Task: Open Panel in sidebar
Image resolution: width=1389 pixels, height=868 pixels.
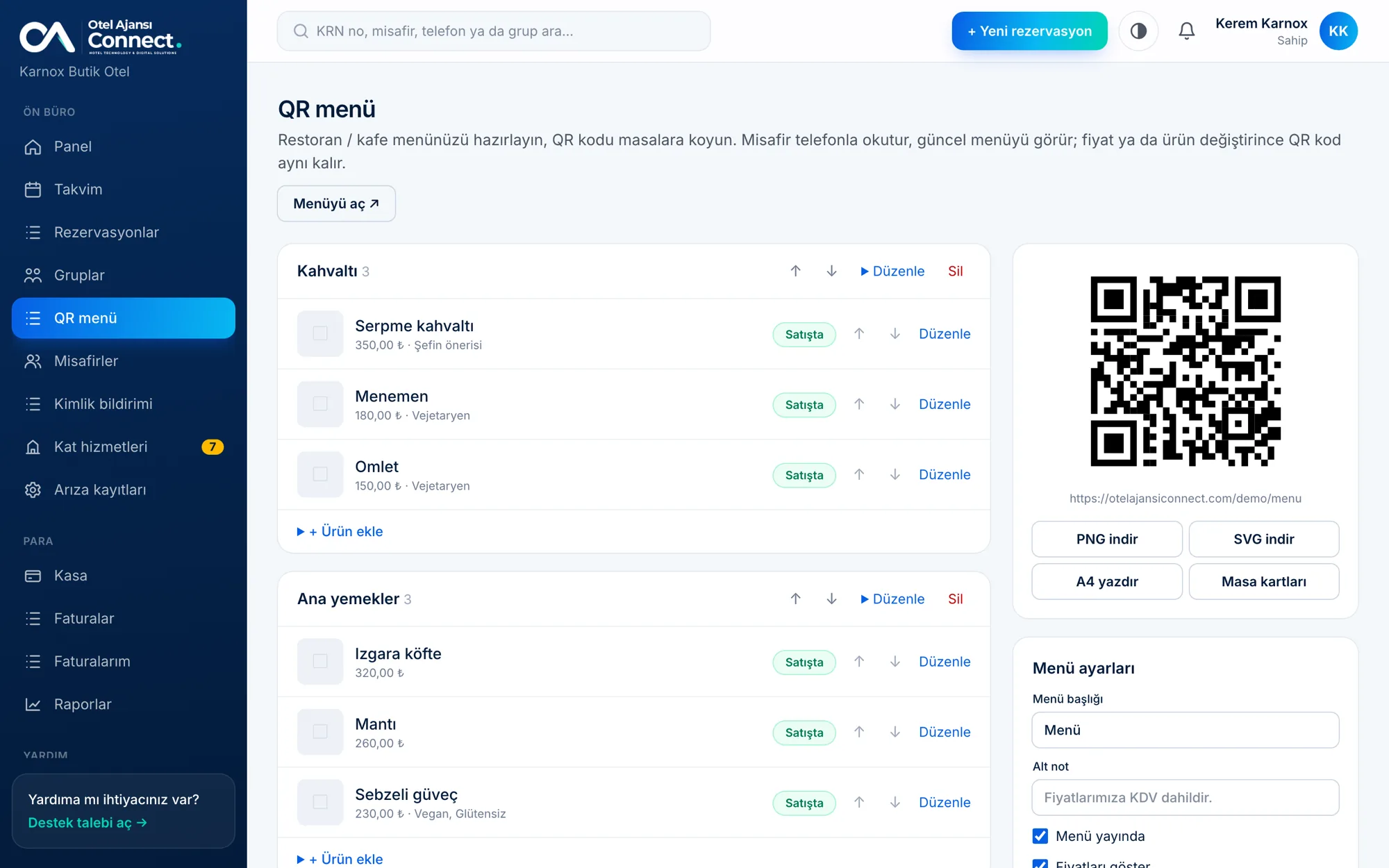Action: 124,147
